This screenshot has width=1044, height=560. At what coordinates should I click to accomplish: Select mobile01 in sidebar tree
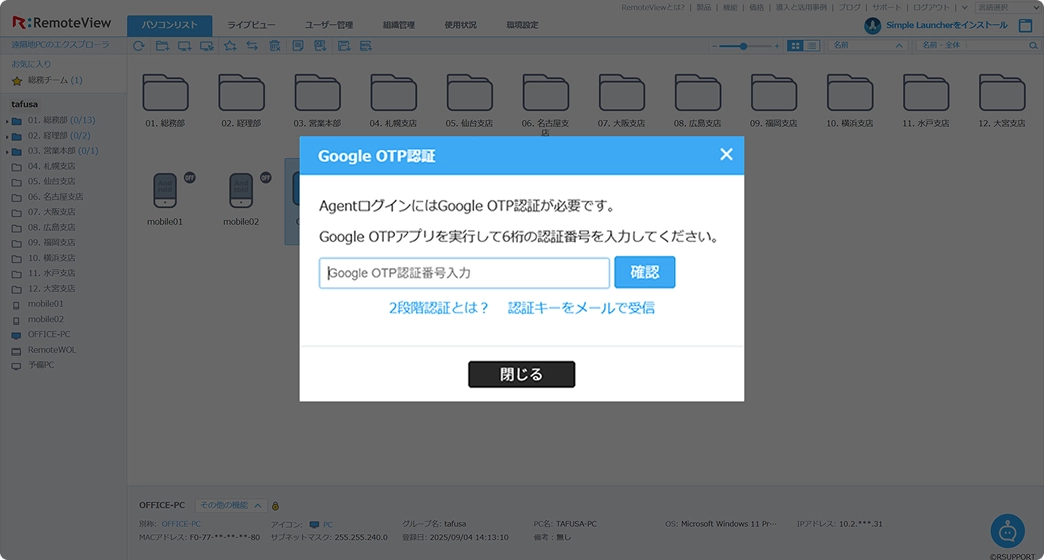(x=45, y=304)
